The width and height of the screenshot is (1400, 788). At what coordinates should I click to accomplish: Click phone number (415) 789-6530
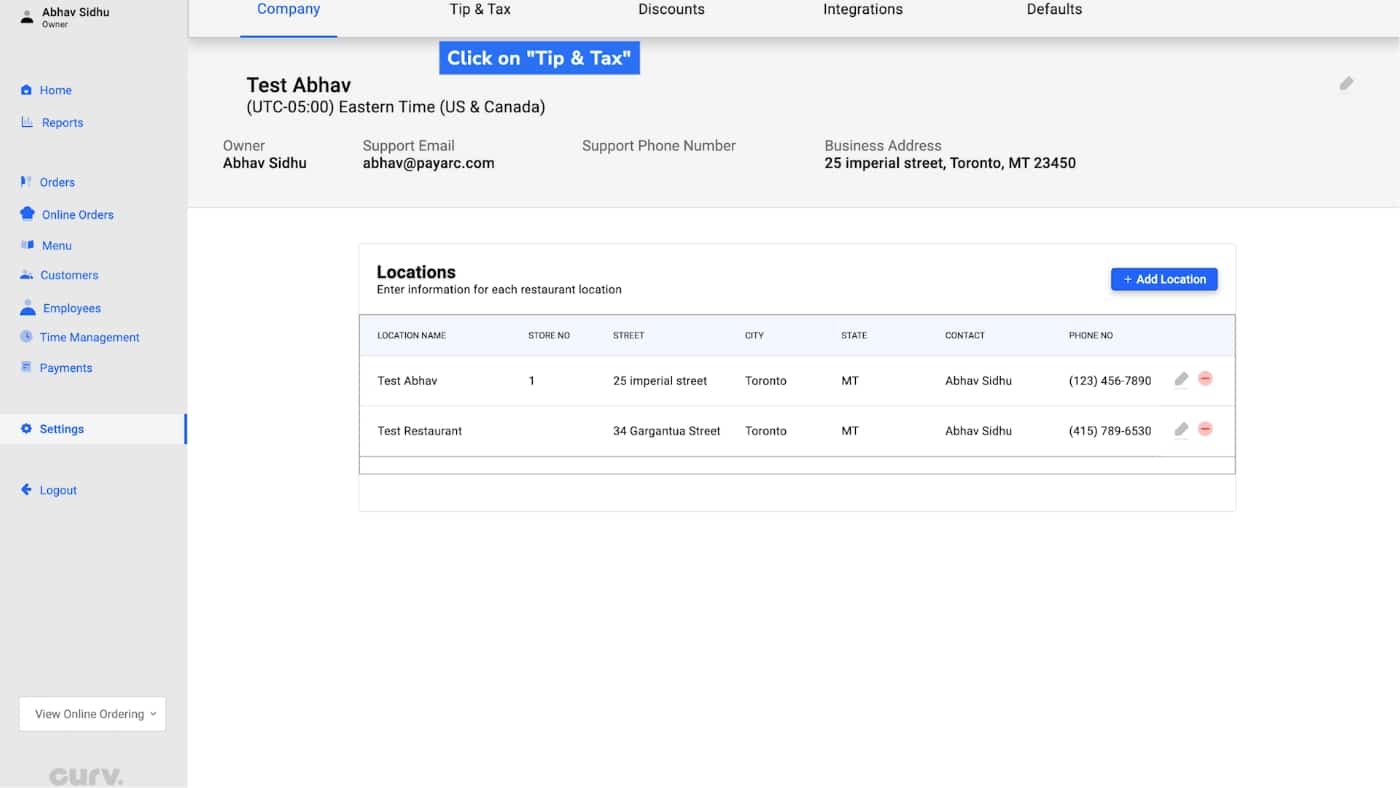[1110, 431]
